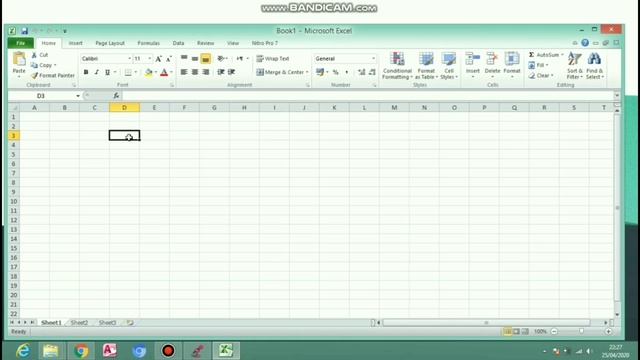Apply the Fill Color yellow swatch
This screenshot has height=360, width=640.
click(149, 72)
